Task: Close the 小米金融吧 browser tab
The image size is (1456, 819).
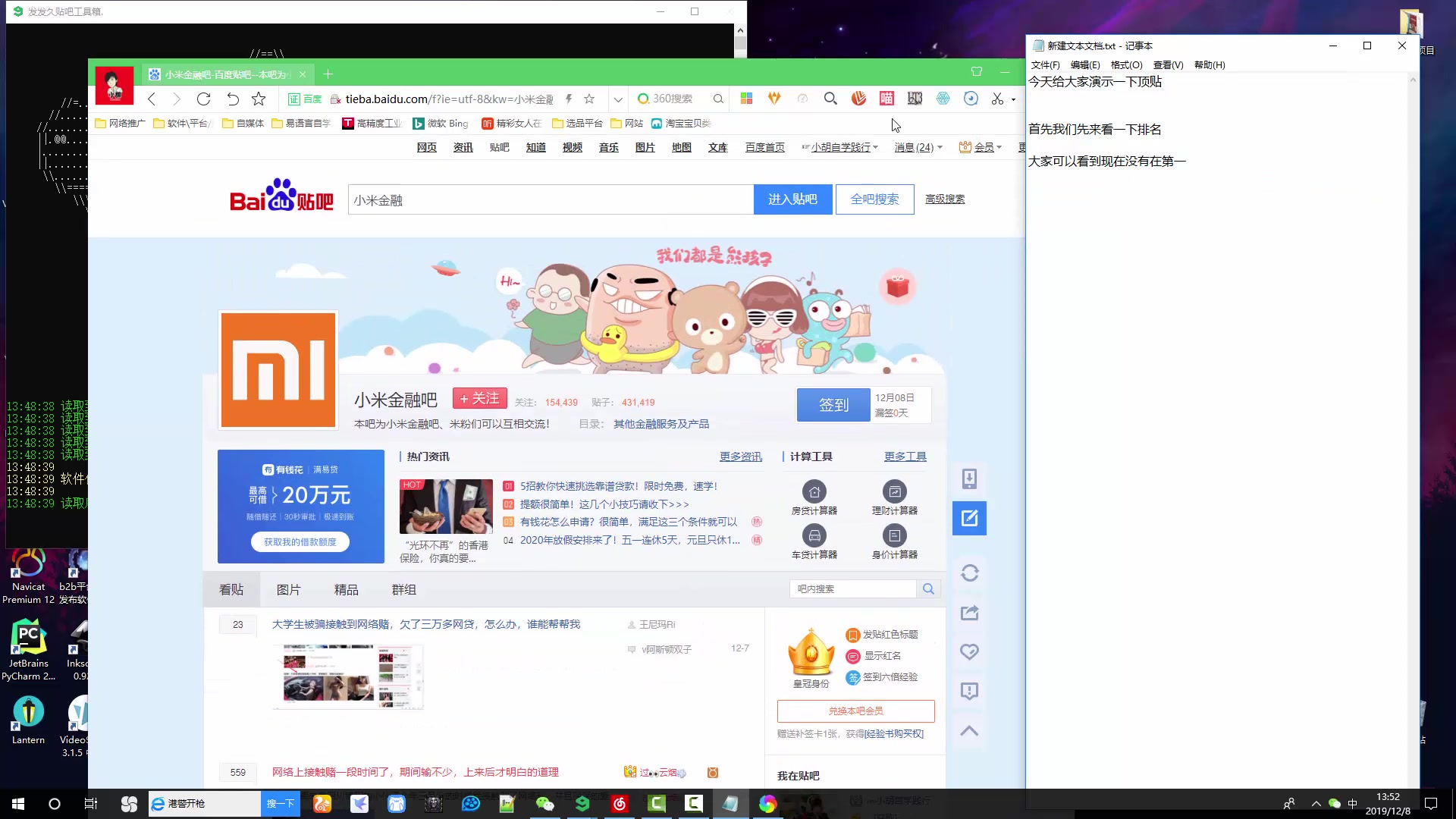Action: coord(303,74)
